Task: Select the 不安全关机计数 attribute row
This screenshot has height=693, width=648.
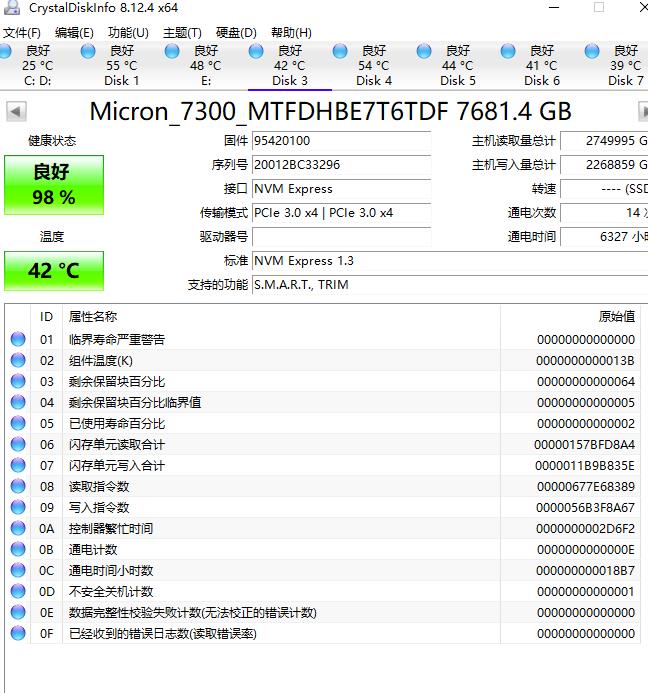Action: [x=323, y=591]
